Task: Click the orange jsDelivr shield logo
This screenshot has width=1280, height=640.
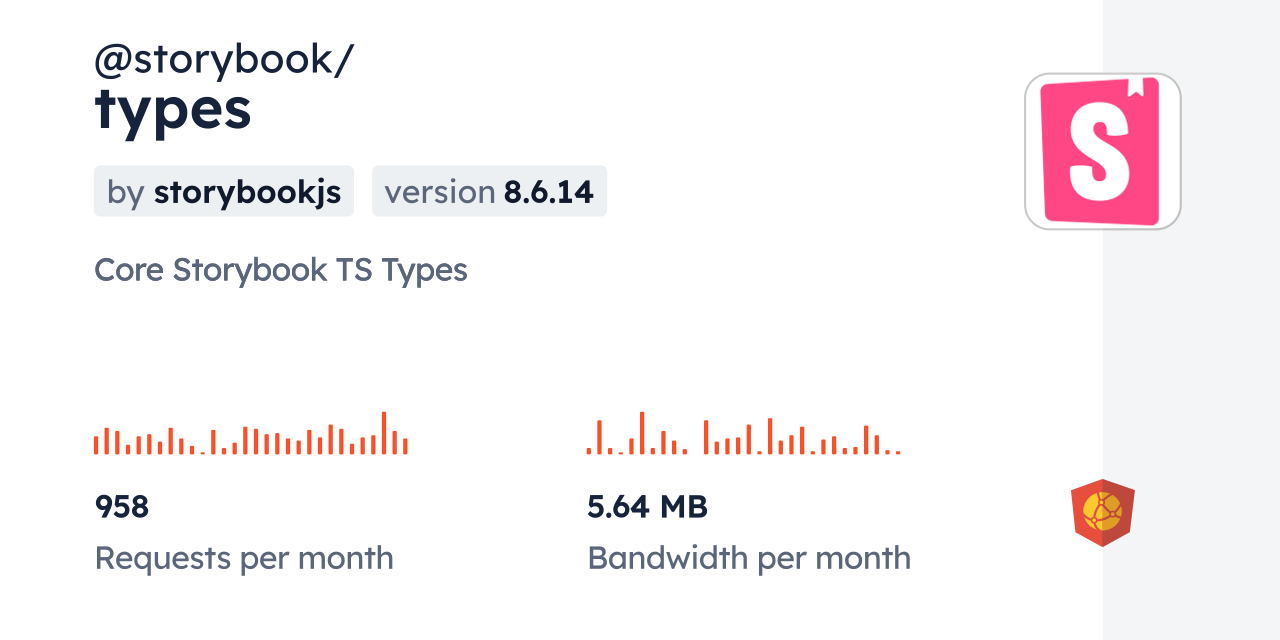Action: (1102, 512)
